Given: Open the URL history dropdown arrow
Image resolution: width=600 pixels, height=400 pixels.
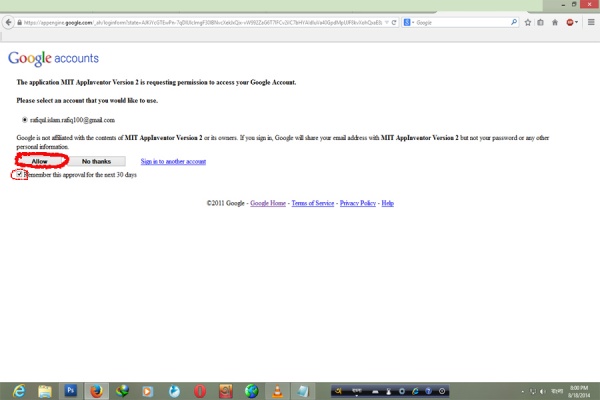Looking at the screenshot, I should pyautogui.click(x=387, y=23).
